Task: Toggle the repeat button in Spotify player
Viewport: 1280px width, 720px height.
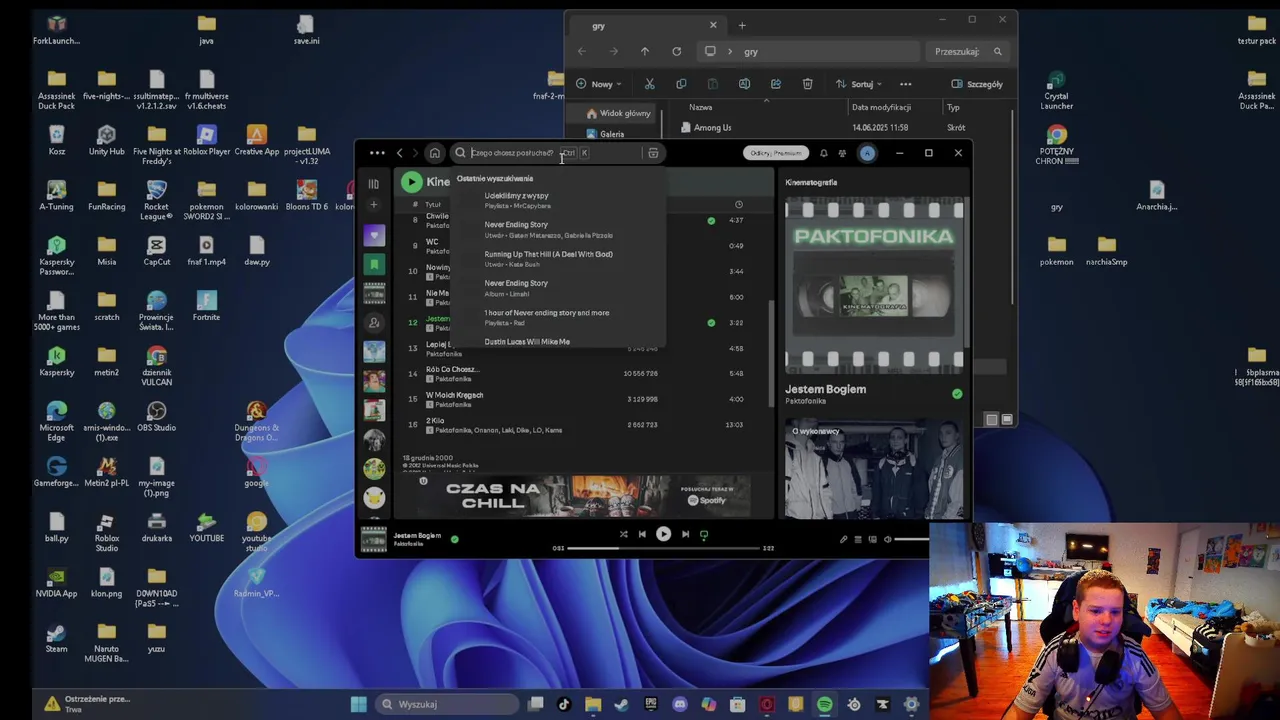Action: coord(704,534)
